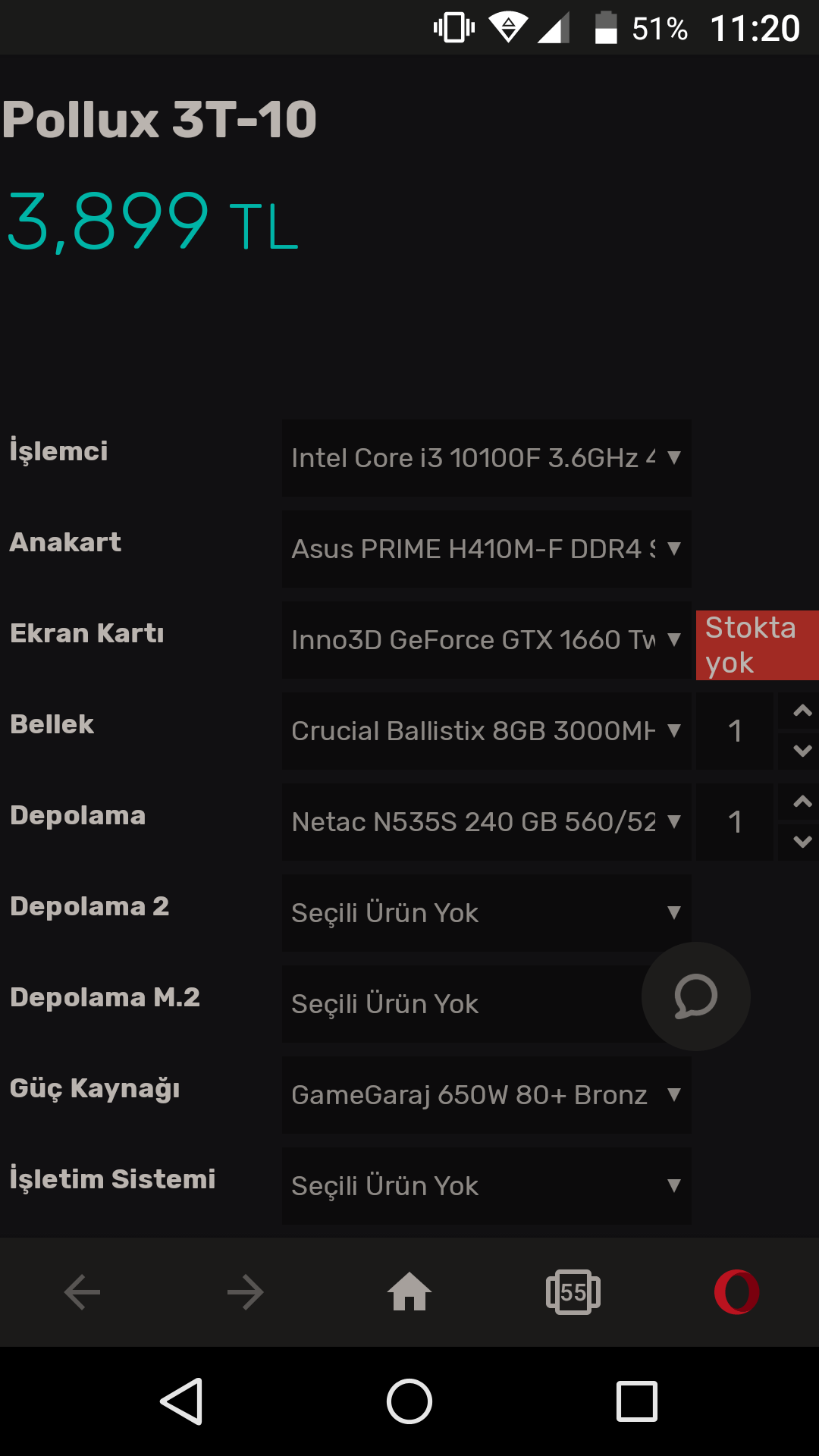Decrease Depolama quantity with down arrow
819x1456 pixels.
[802, 842]
